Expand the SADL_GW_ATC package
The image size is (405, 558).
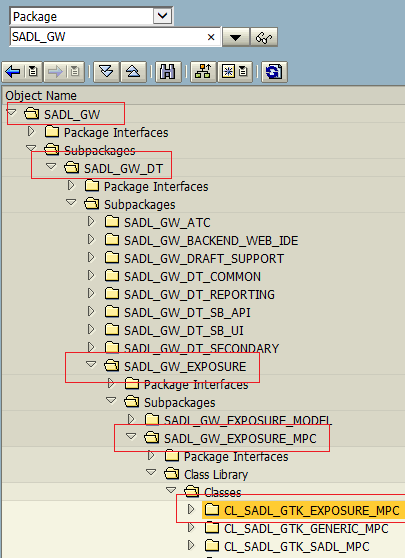point(91,221)
